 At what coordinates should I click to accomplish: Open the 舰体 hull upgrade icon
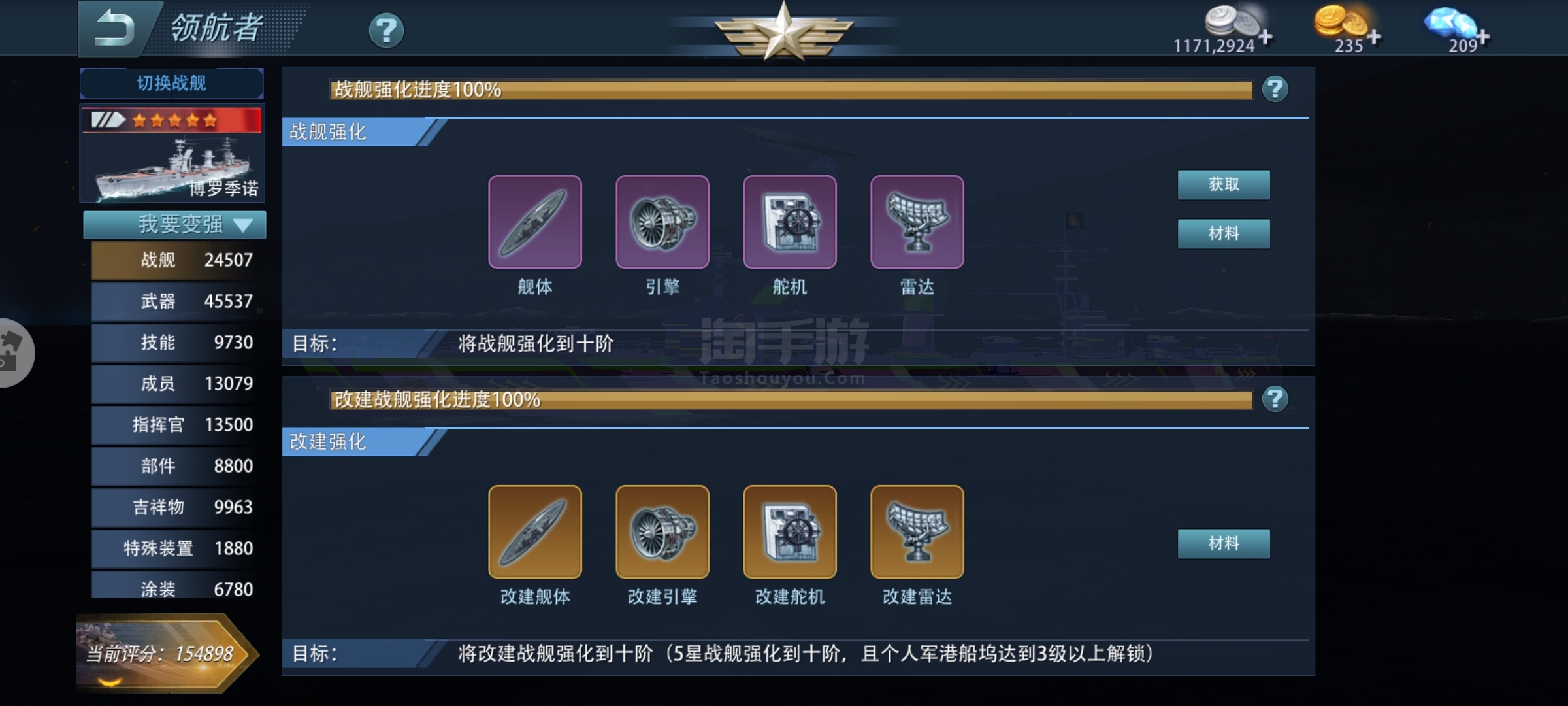(x=534, y=222)
